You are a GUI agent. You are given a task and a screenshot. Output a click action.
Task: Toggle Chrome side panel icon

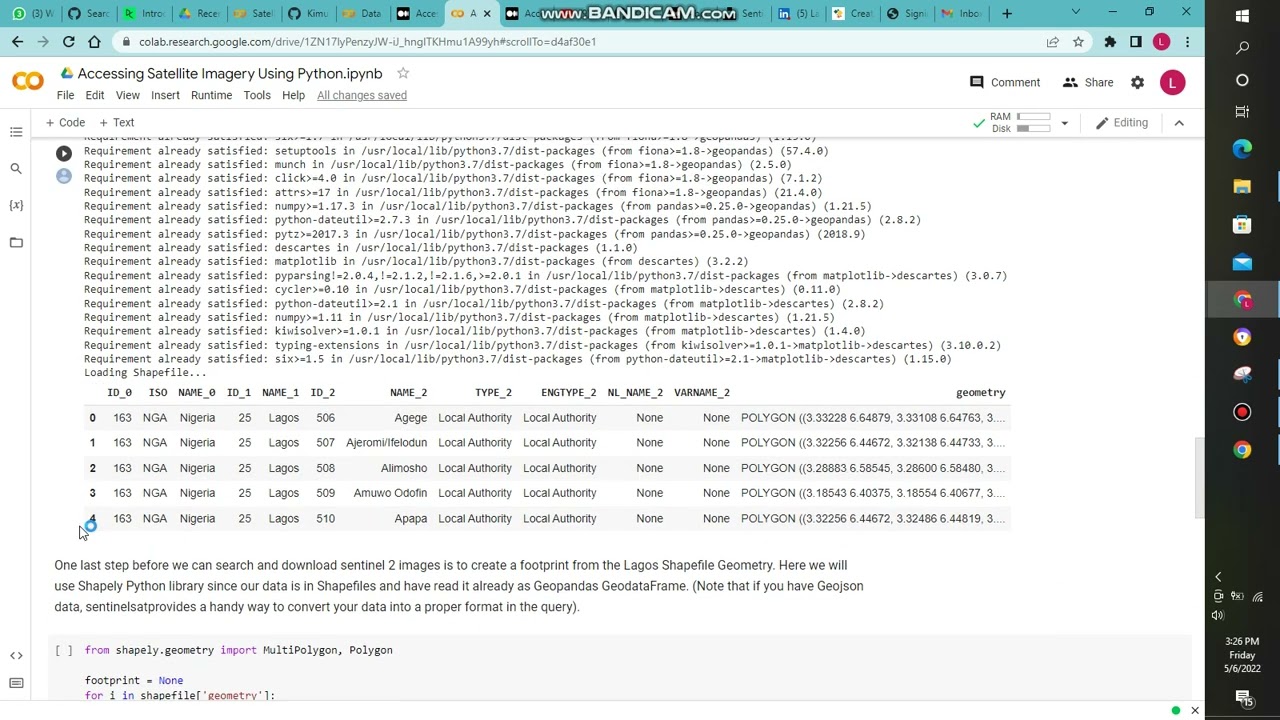coord(1136,42)
